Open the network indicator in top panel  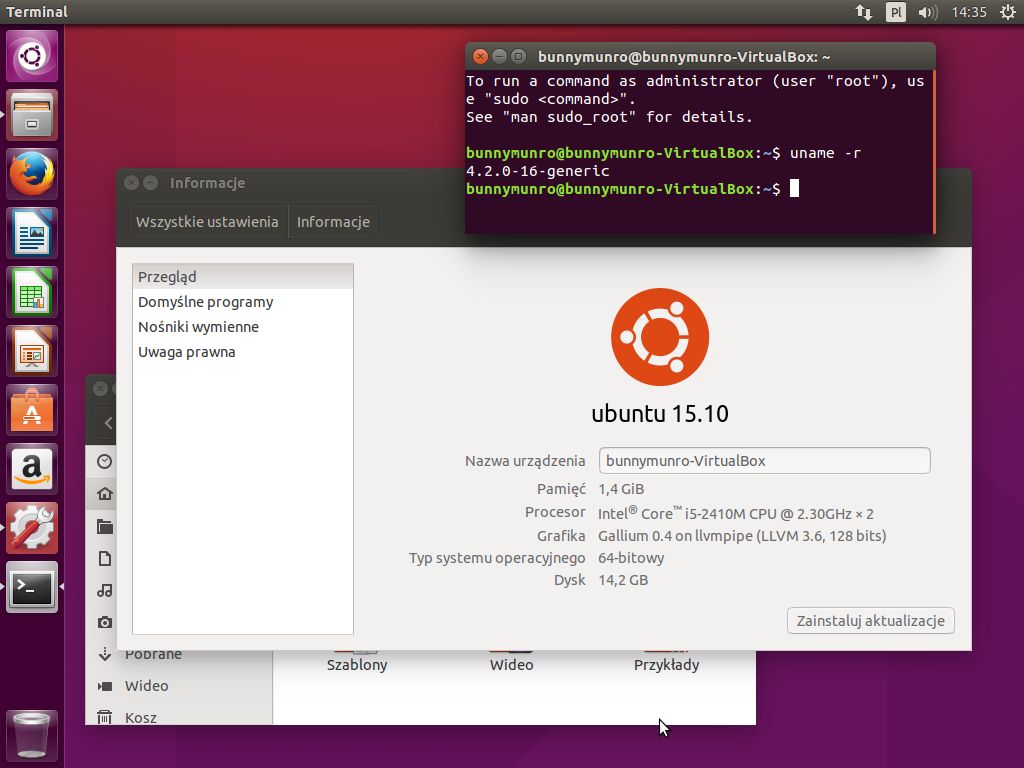(864, 12)
